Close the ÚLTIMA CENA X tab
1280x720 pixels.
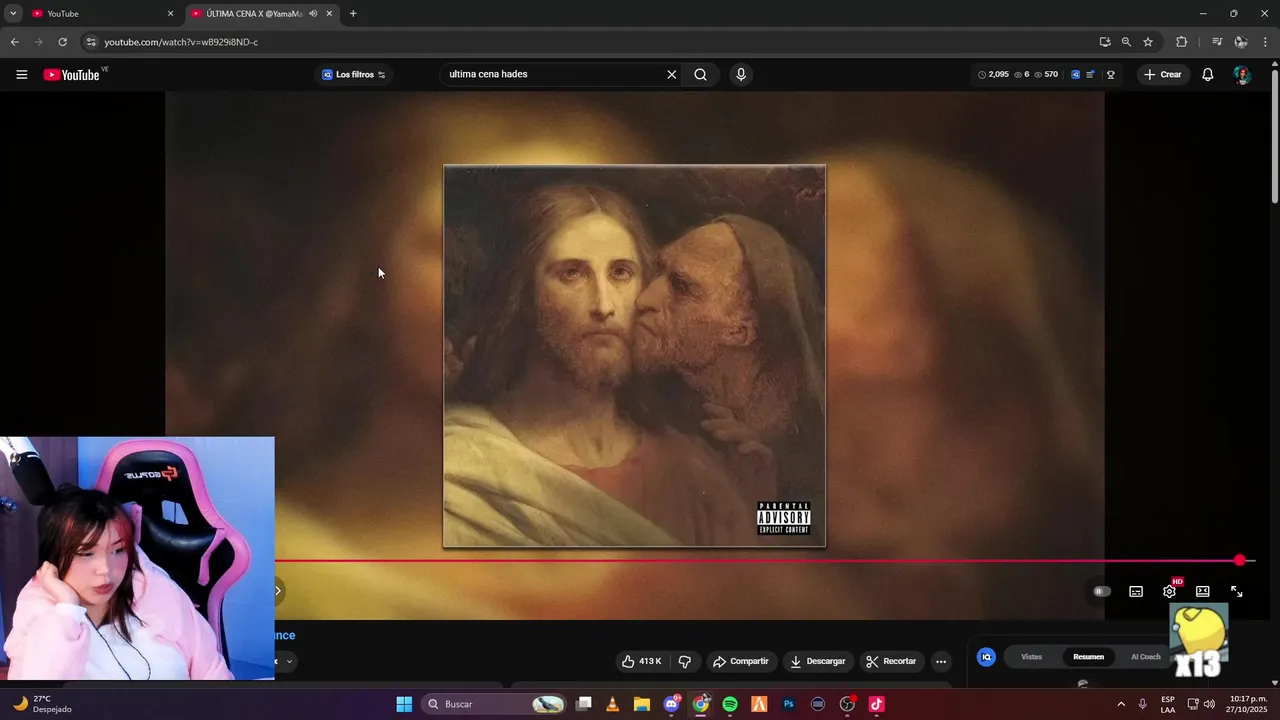[x=329, y=13]
